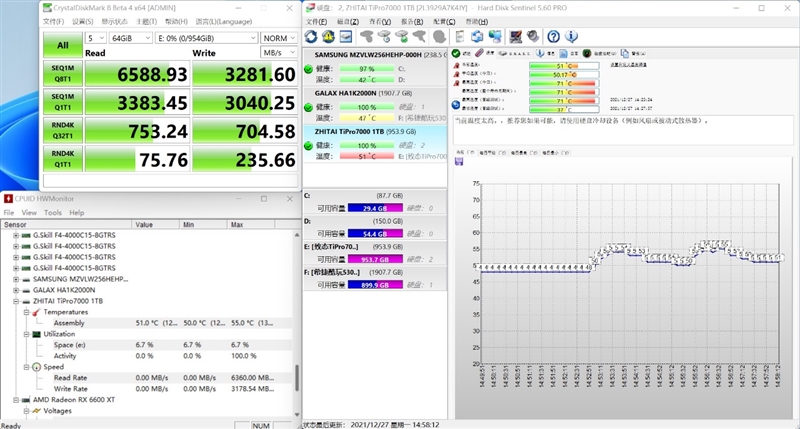Open the HWMonitor Tools menu
The height and width of the screenshot is (429, 800).
pos(53,213)
